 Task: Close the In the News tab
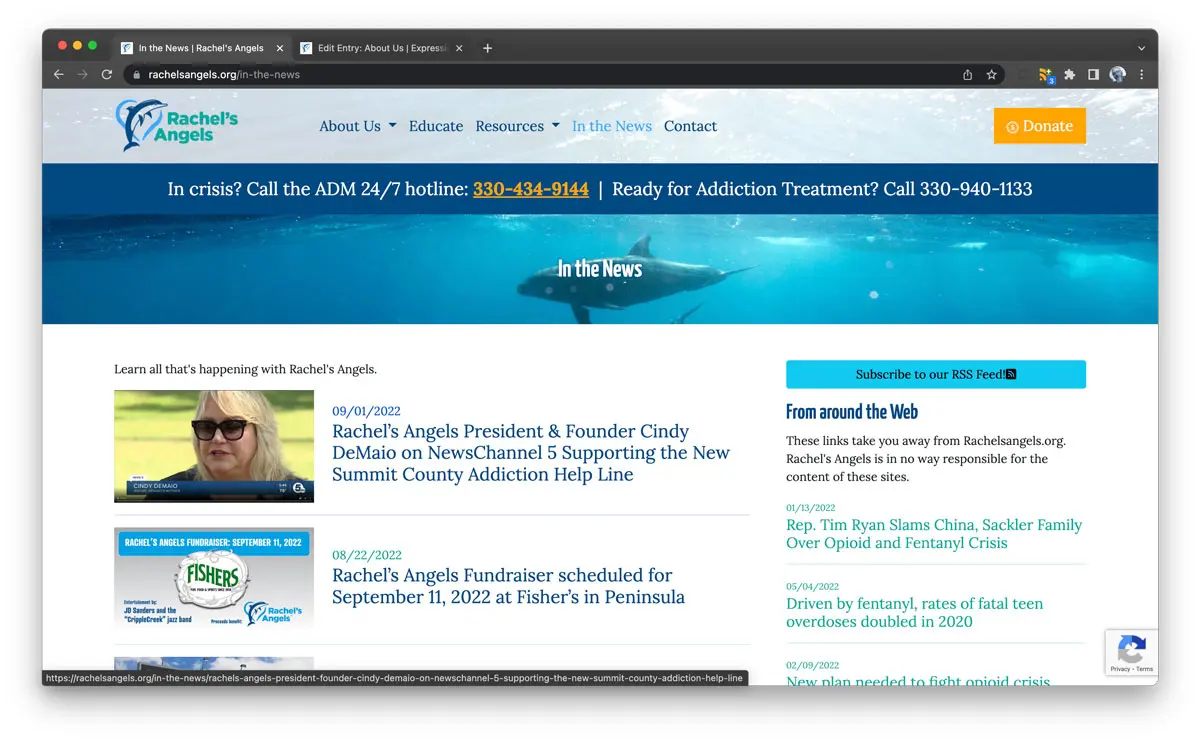(279, 48)
